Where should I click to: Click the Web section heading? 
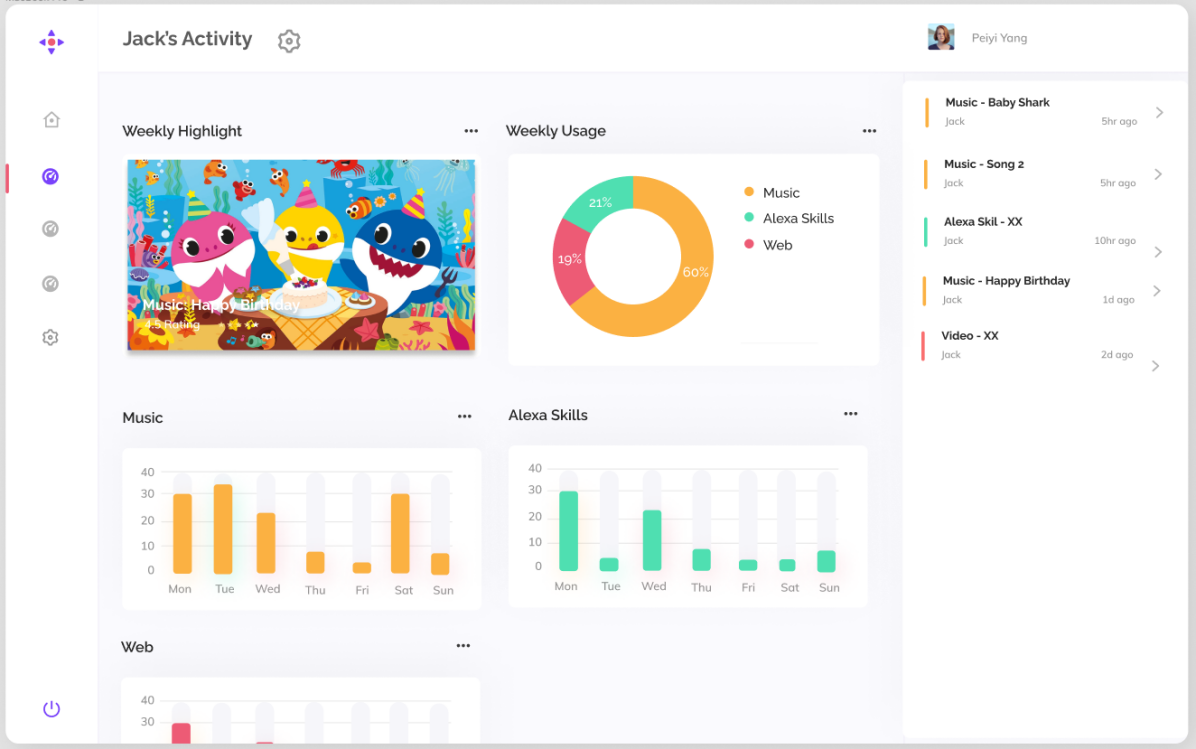point(137,647)
